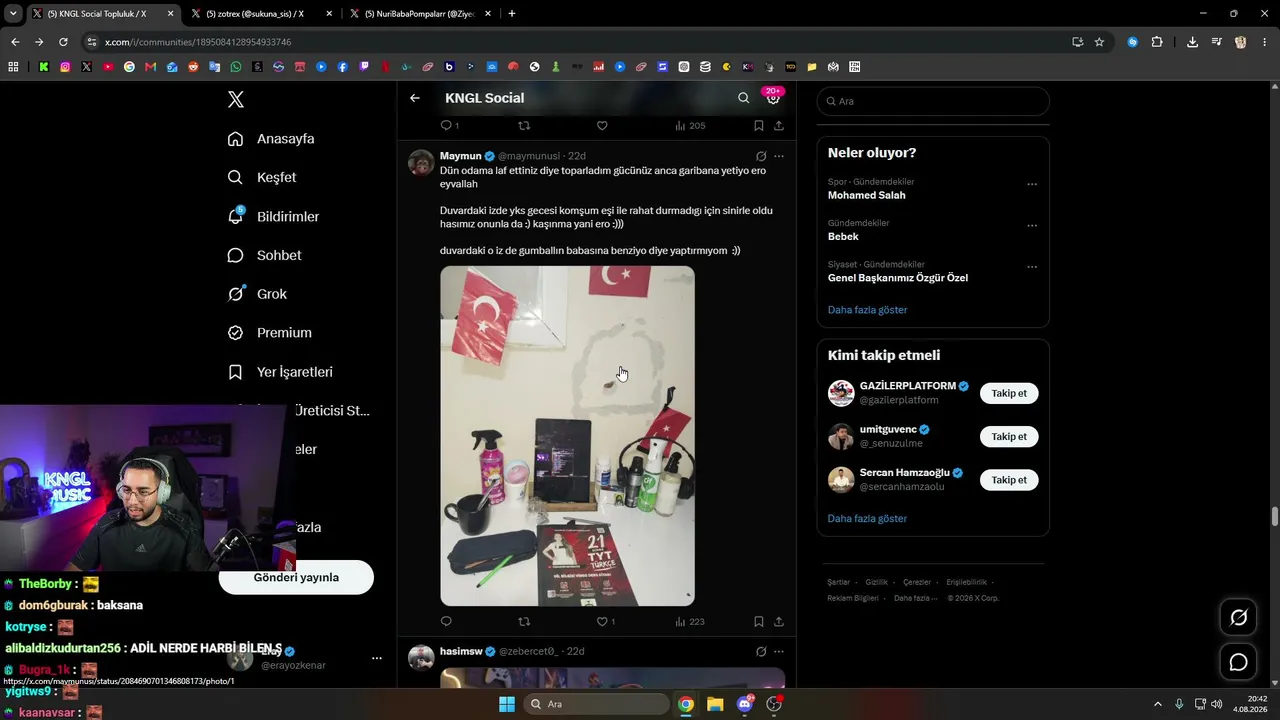The height and width of the screenshot is (720, 1280).
Task: Follow GAZİLERPLATFORM with Takip et
Action: (x=1009, y=393)
